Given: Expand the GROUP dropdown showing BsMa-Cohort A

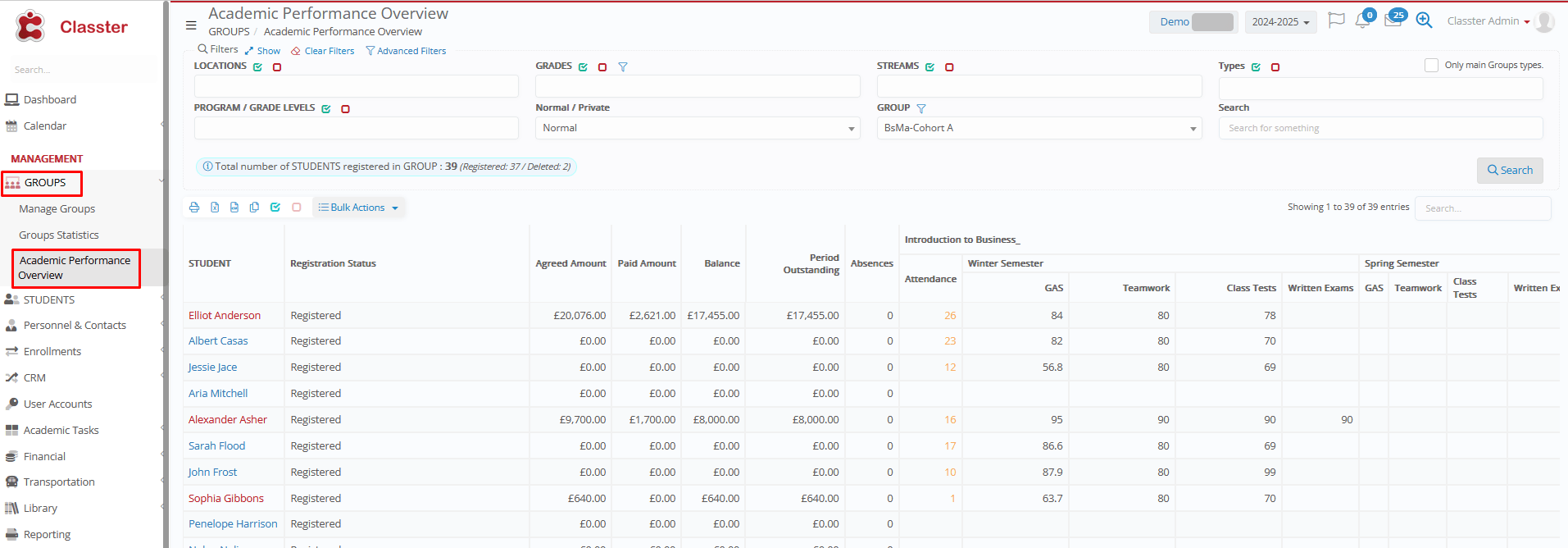Looking at the screenshot, I should click(1039, 129).
